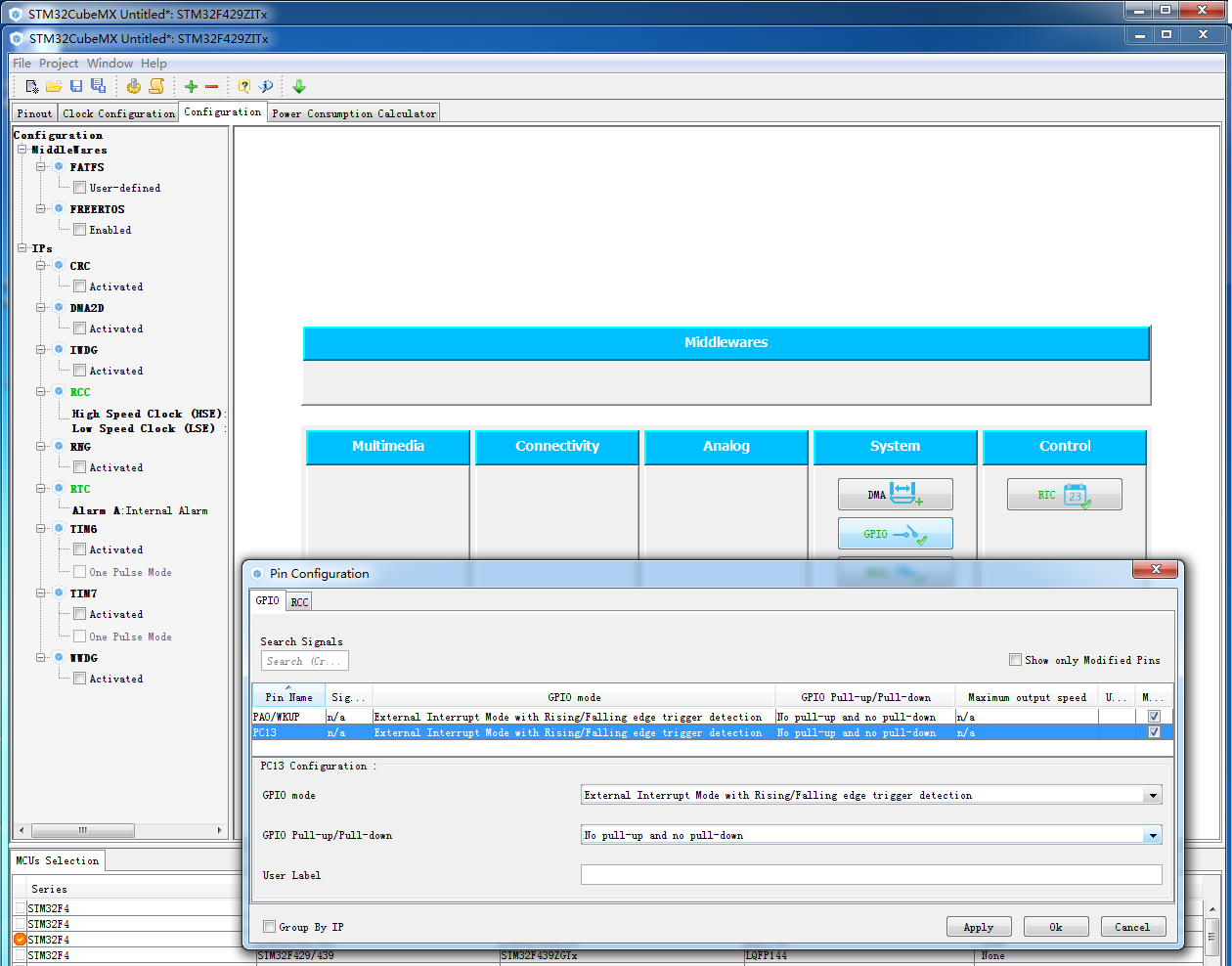Viewport: 1232px width, 966px height.
Task: Click the STM32CubeMX app icon in inner title bar
Action: tap(16, 39)
